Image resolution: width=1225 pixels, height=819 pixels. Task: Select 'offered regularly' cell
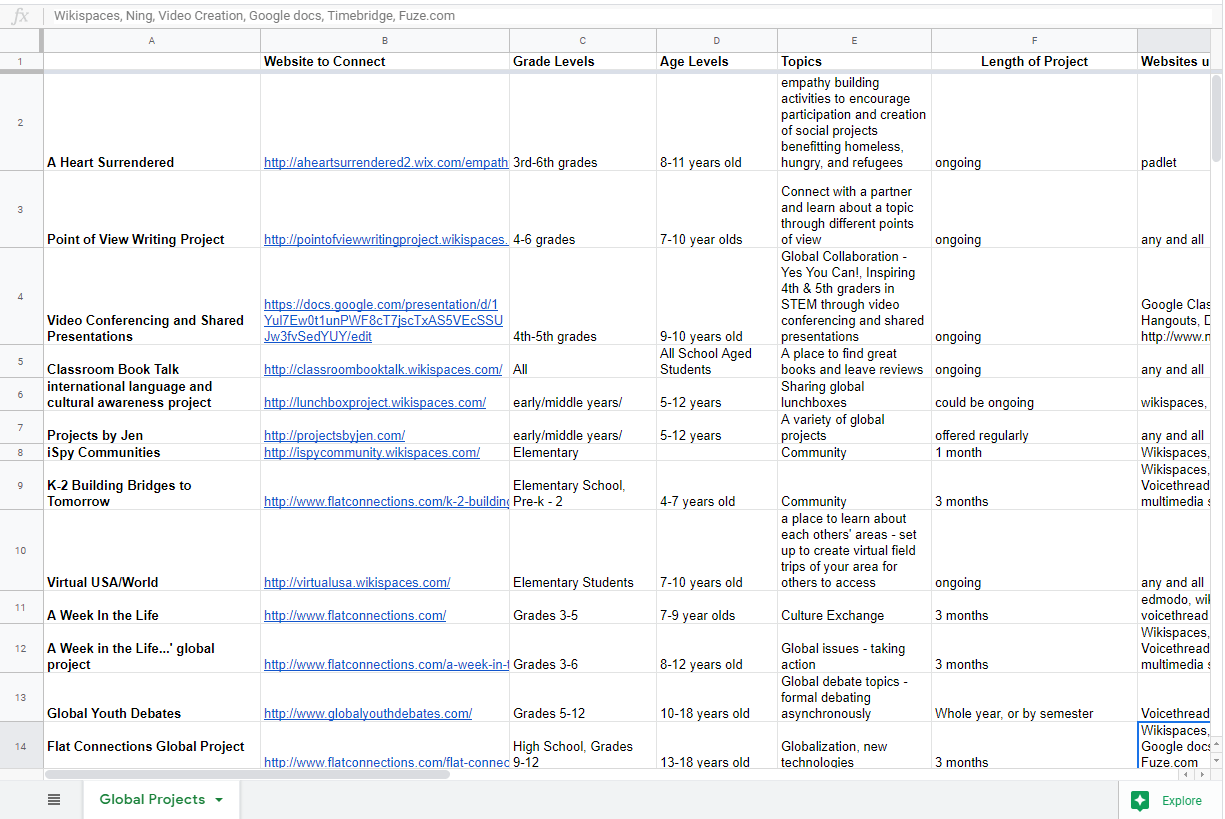1034,427
